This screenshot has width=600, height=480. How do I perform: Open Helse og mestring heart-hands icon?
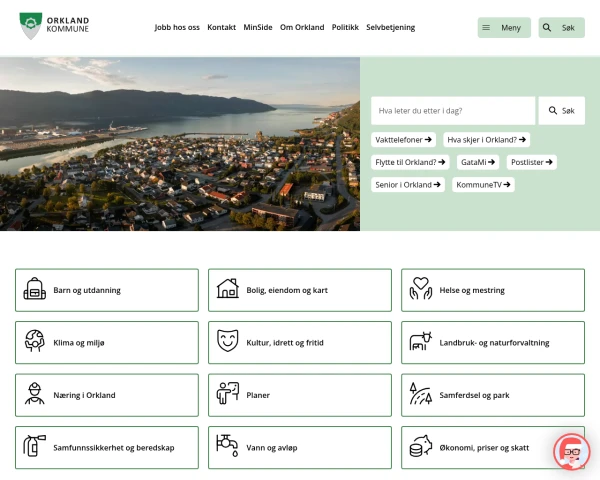click(421, 290)
